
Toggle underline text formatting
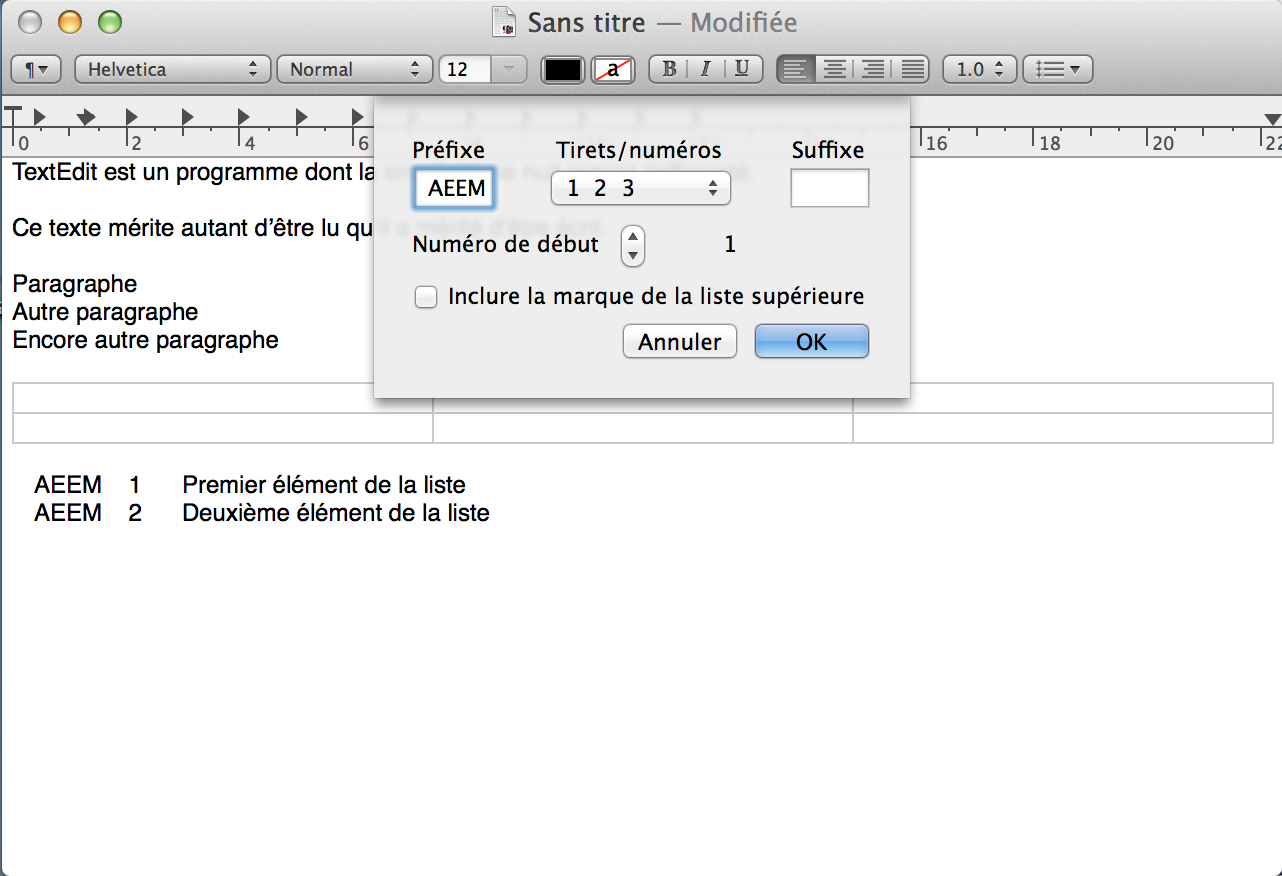pyautogui.click(x=741, y=69)
